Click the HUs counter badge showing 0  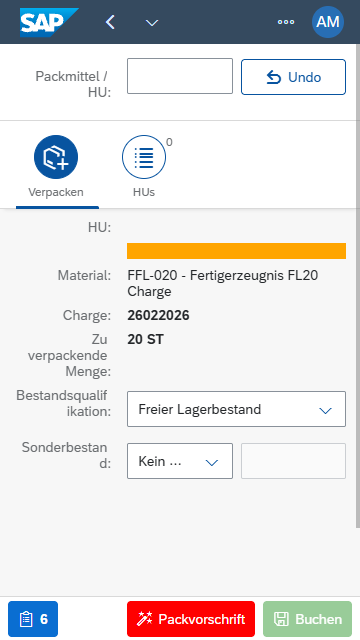coord(169,142)
